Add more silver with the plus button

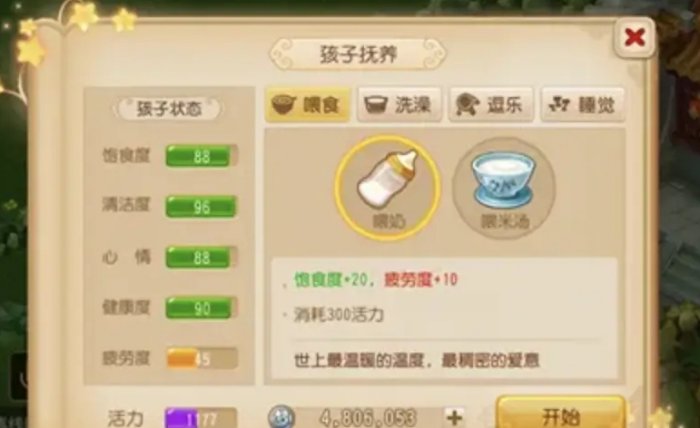454,418
